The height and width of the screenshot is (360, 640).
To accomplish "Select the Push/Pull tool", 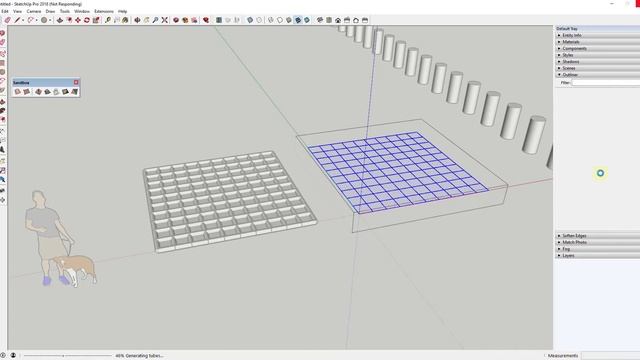I will (60, 20).
